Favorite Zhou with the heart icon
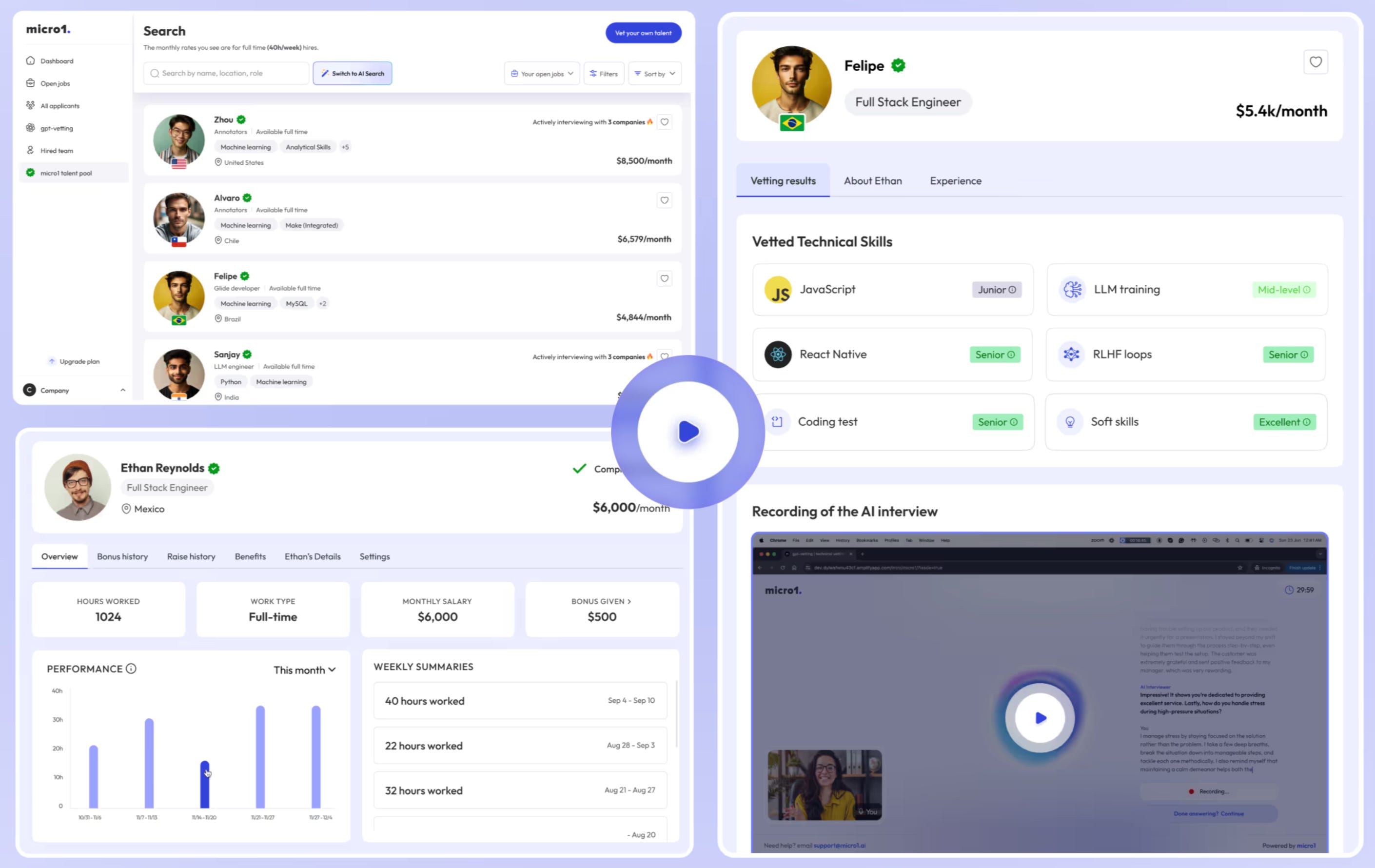The height and width of the screenshot is (868, 1375). point(664,122)
